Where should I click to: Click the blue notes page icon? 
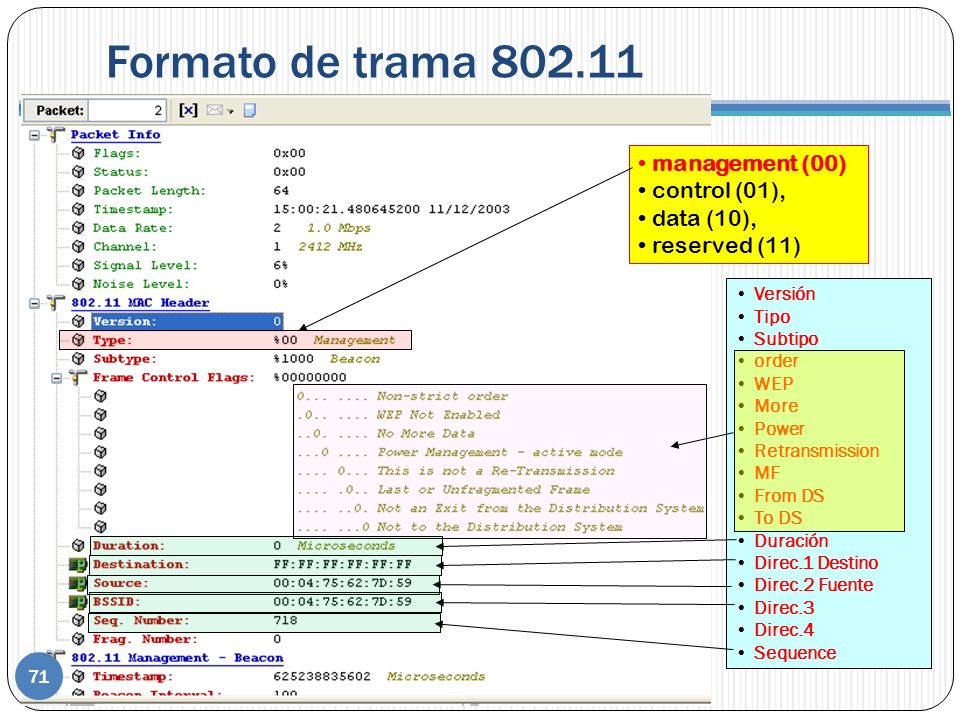(250, 110)
